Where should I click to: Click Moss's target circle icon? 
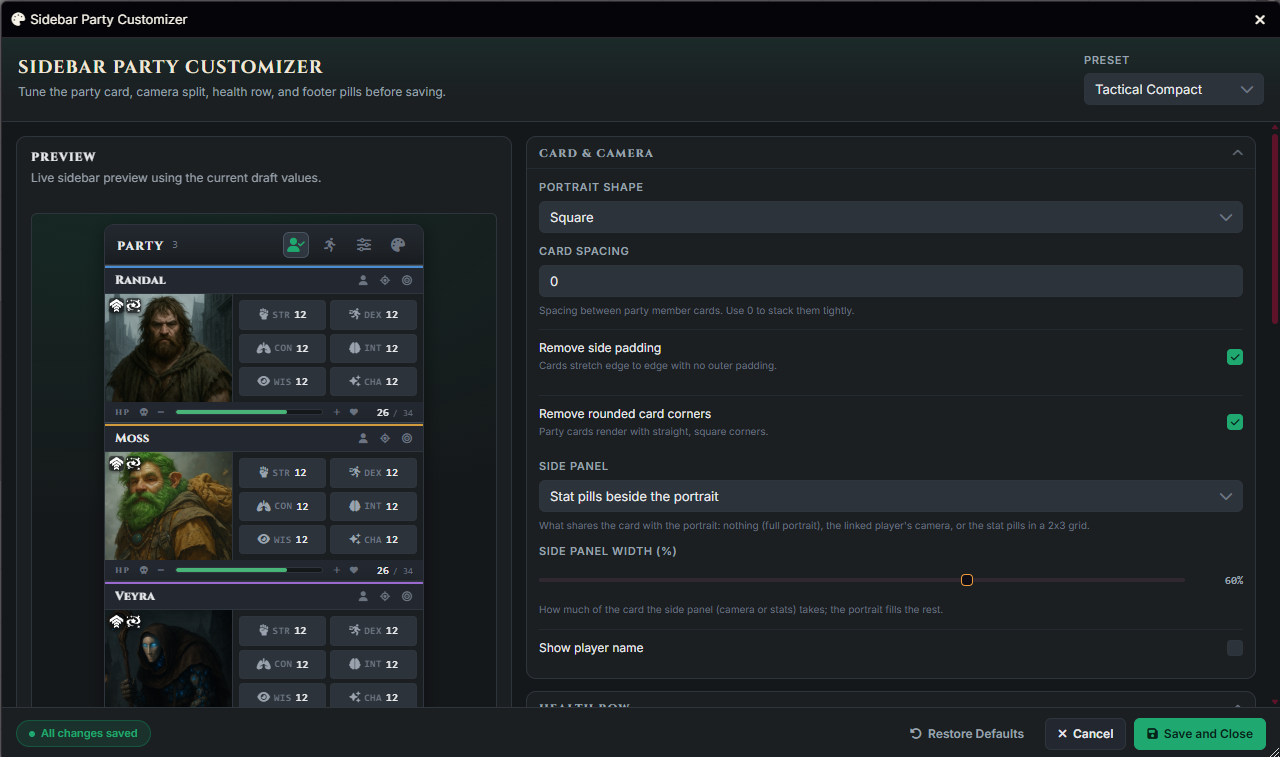(x=407, y=439)
